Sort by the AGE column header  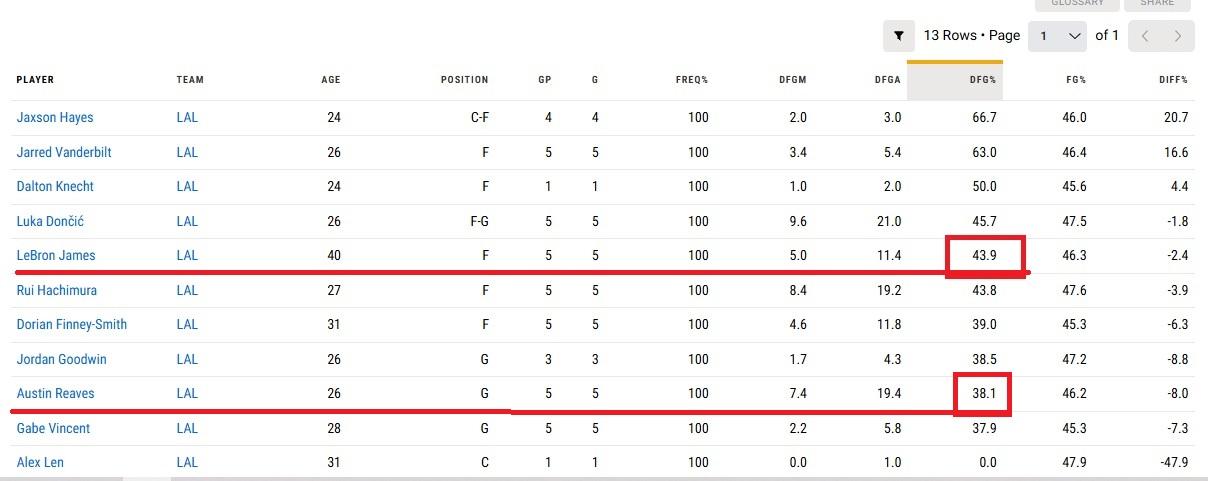[330, 80]
